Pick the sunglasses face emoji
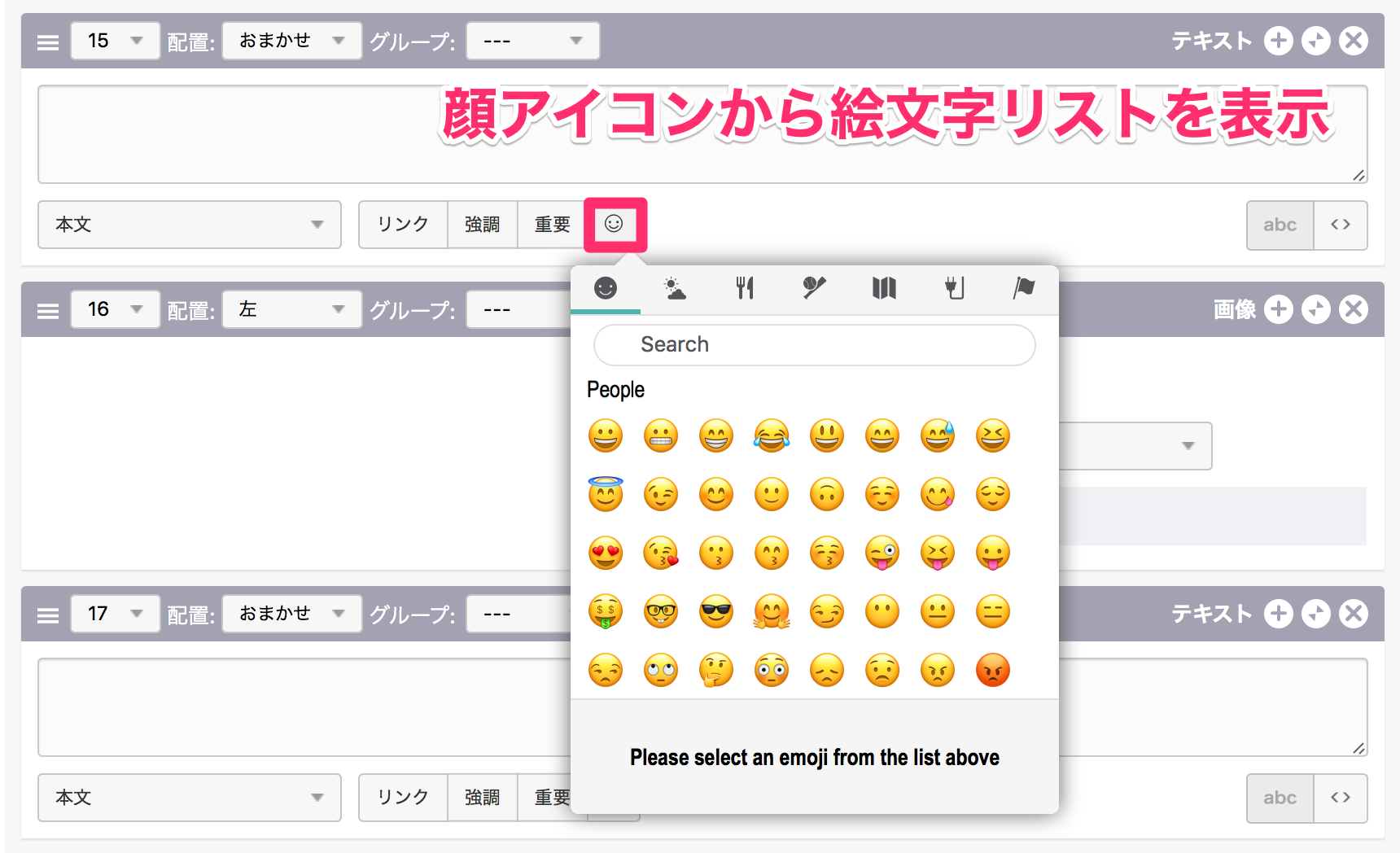 [x=716, y=612]
